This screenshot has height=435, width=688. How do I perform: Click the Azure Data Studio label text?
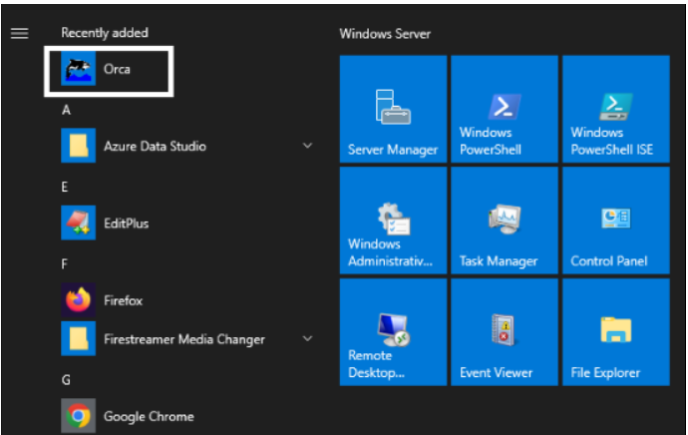click(x=155, y=146)
